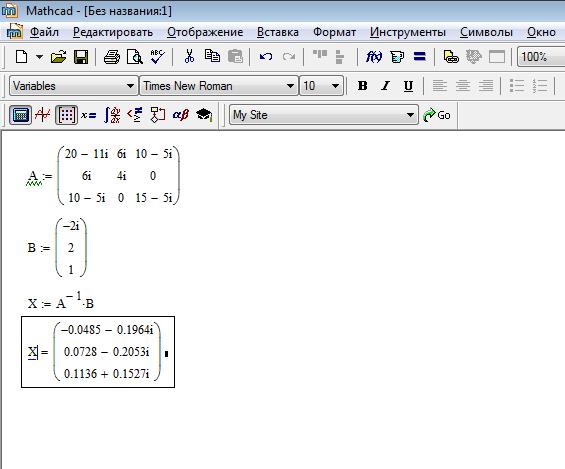Viewport: 565px width, 469px height.
Task: Open the Символы menu
Action: [x=486, y=32]
